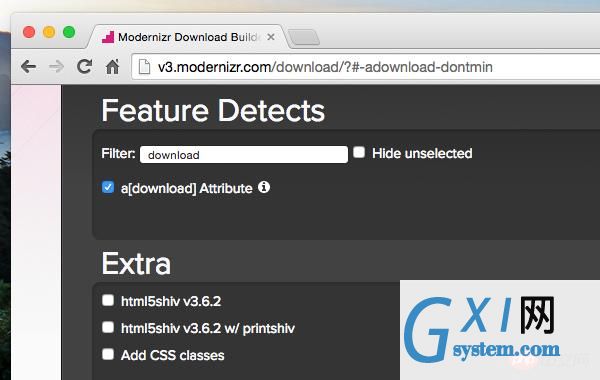Click the Hide unselected label
The width and height of the screenshot is (600, 380).
pos(422,153)
